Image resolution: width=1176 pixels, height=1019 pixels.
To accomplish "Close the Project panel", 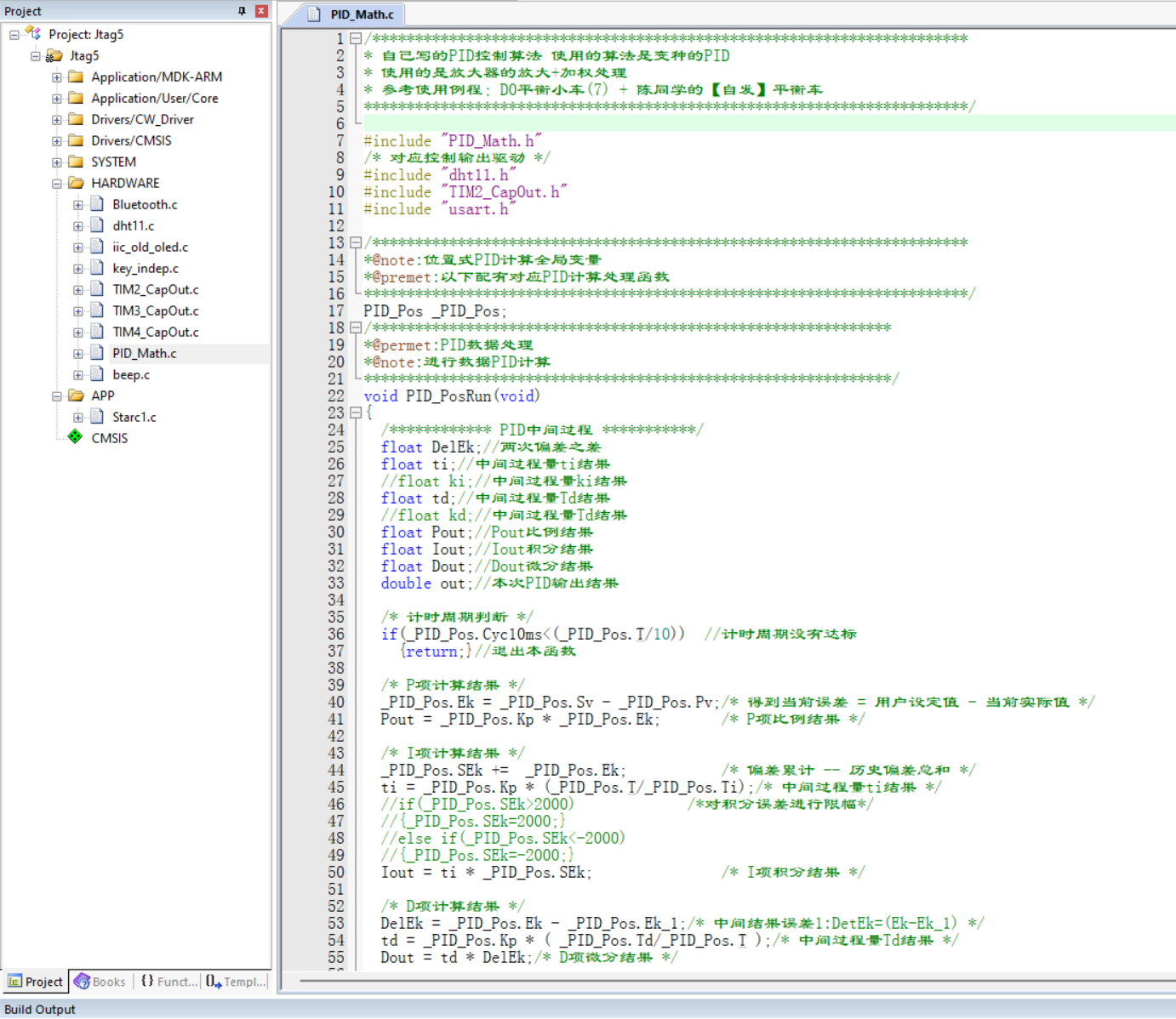I will (x=261, y=11).
